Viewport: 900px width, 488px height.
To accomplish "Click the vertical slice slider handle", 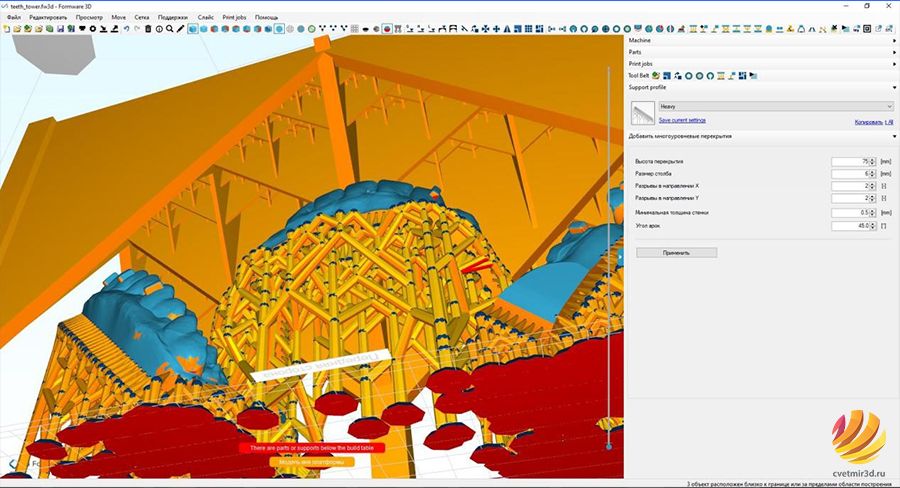I will click(609, 446).
